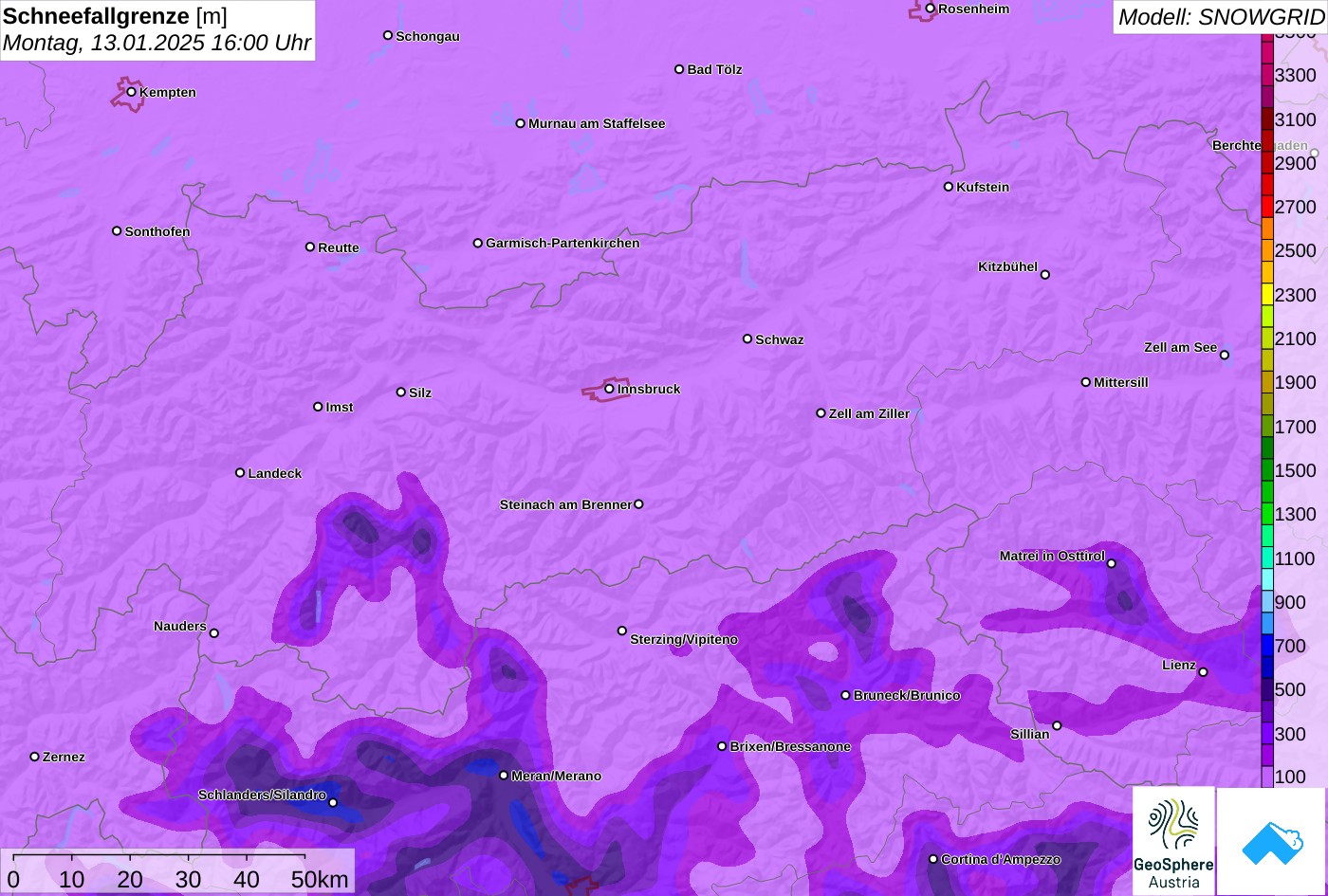Select the Garmisch-Partenkirchen marker dot
This screenshot has width=1328, height=896.
tap(478, 243)
